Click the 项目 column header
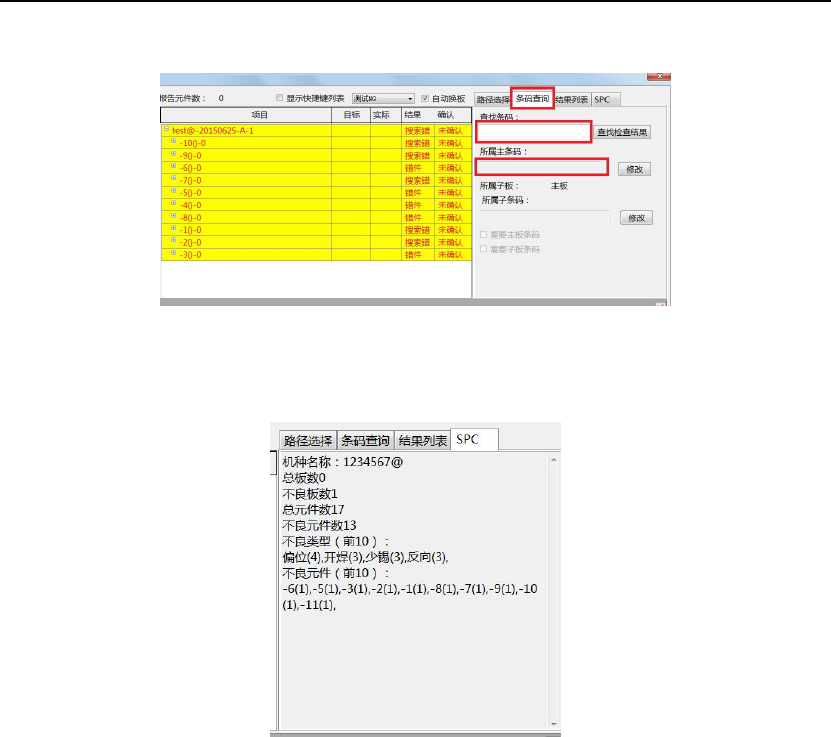831x737 pixels. pos(246,115)
